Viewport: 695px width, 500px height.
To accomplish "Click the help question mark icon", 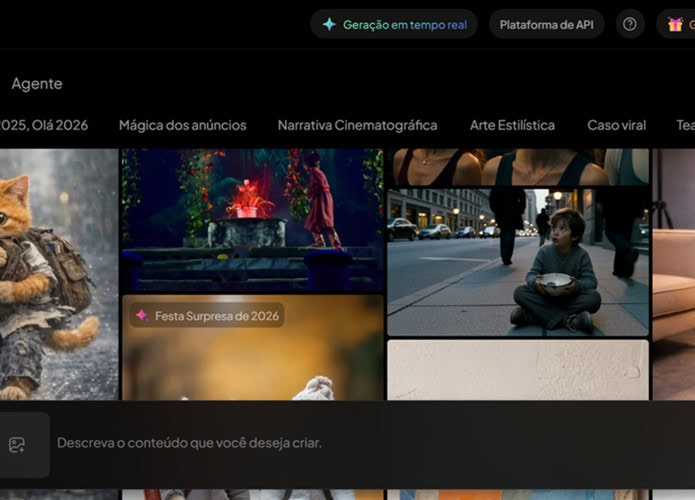I will point(630,24).
